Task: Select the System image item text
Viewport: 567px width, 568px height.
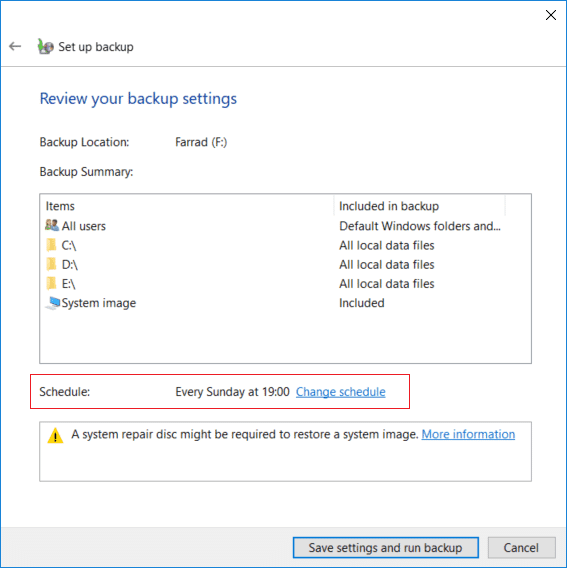Action: point(99,303)
